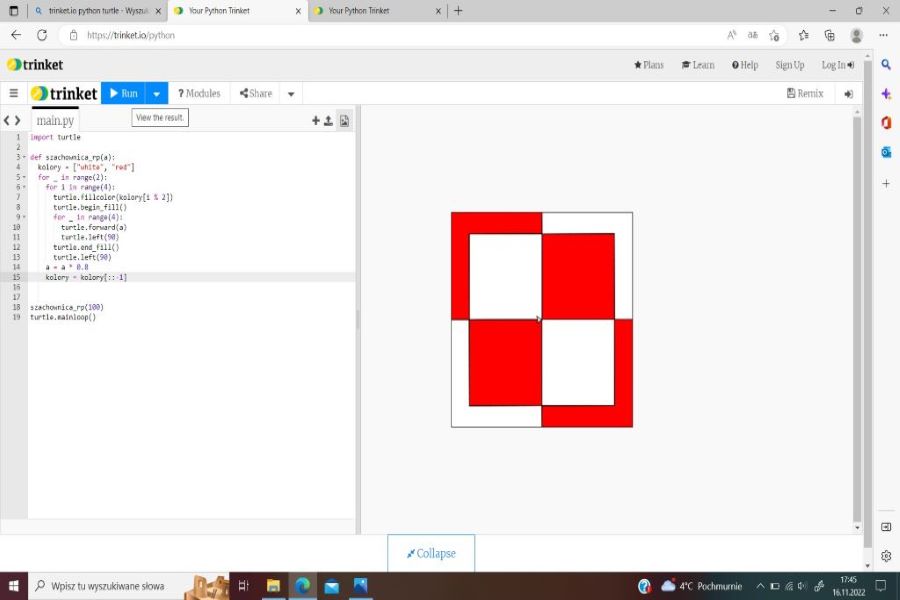Collapse the trinket embed view
This screenshot has height=600, width=900.
point(431,553)
